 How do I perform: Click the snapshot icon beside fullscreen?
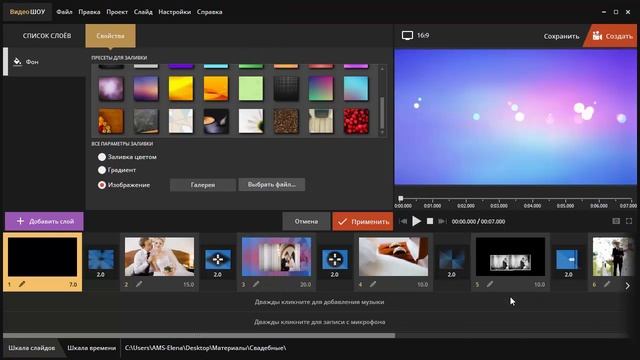point(616,221)
